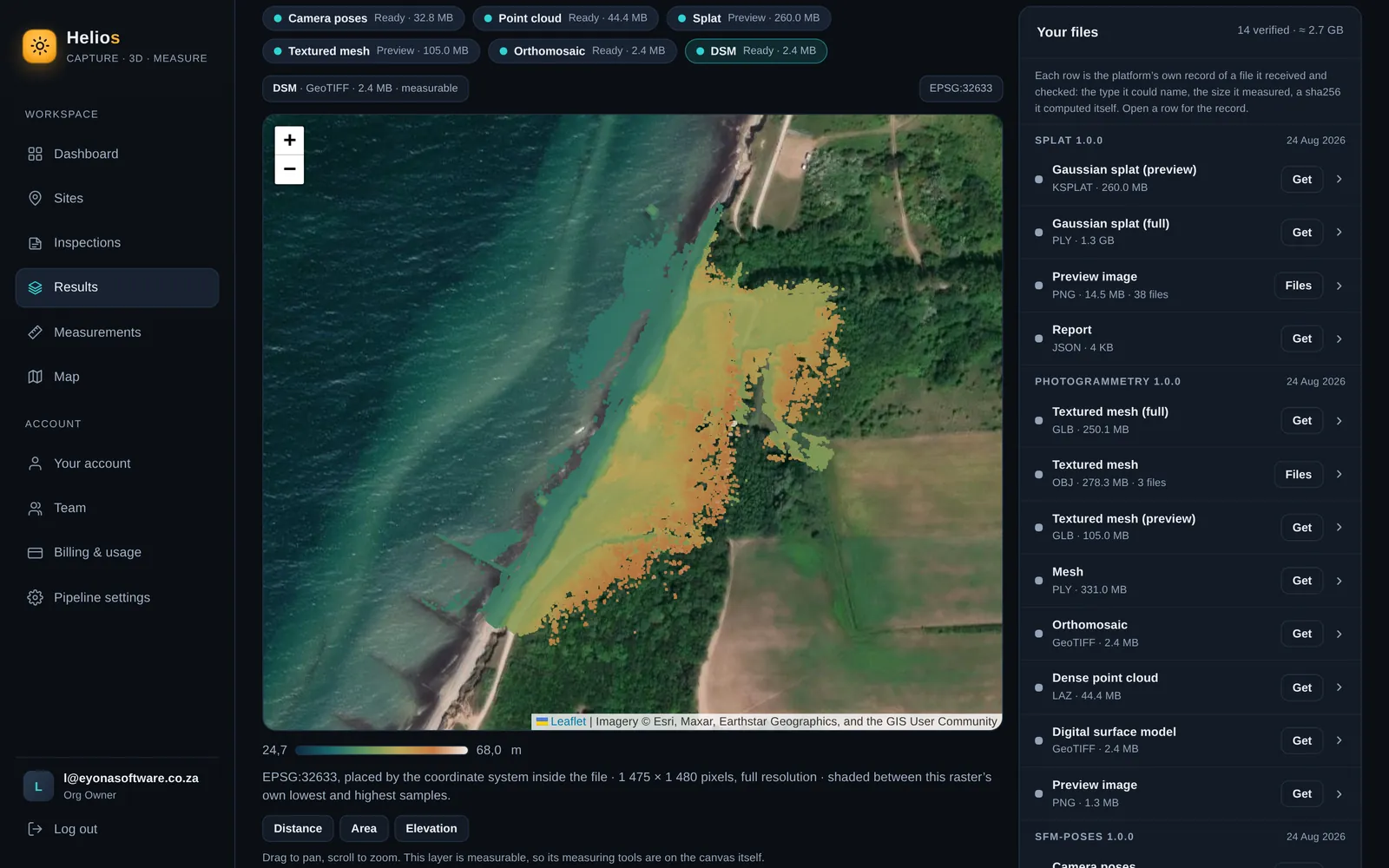Zoom in the map with plus button
The width and height of the screenshot is (1389, 868).
289,140
